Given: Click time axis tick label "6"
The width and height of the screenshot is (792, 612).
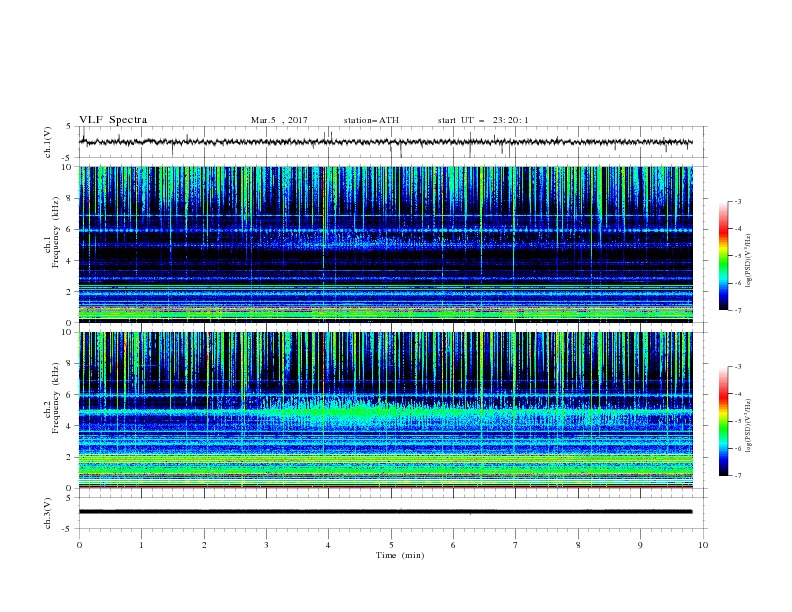Looking at the screenshot, I should 453,545.
